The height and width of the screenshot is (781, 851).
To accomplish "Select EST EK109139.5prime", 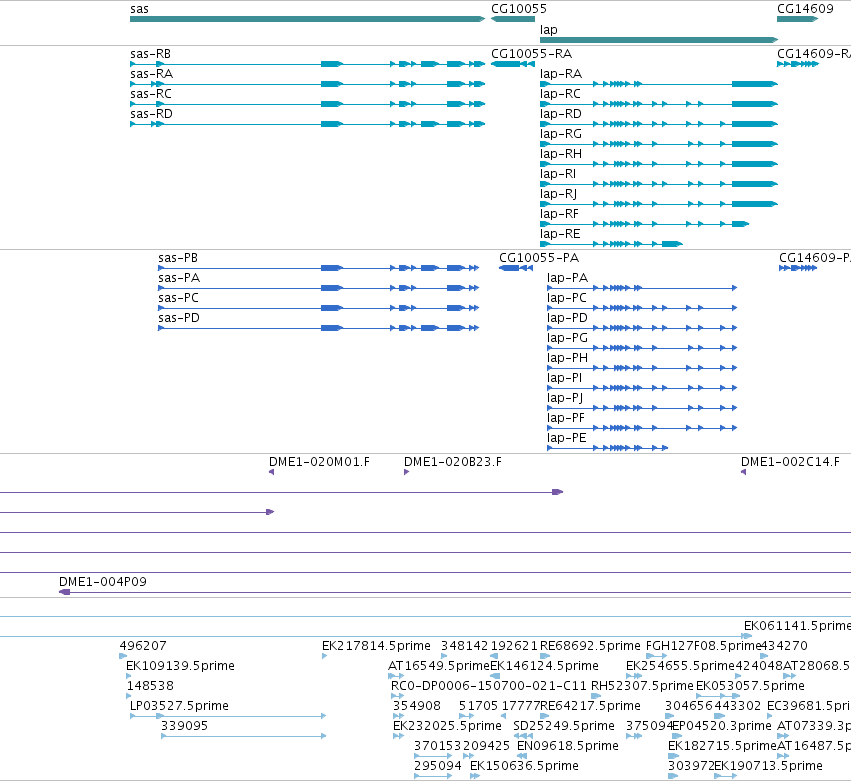I will click(180, 666).
